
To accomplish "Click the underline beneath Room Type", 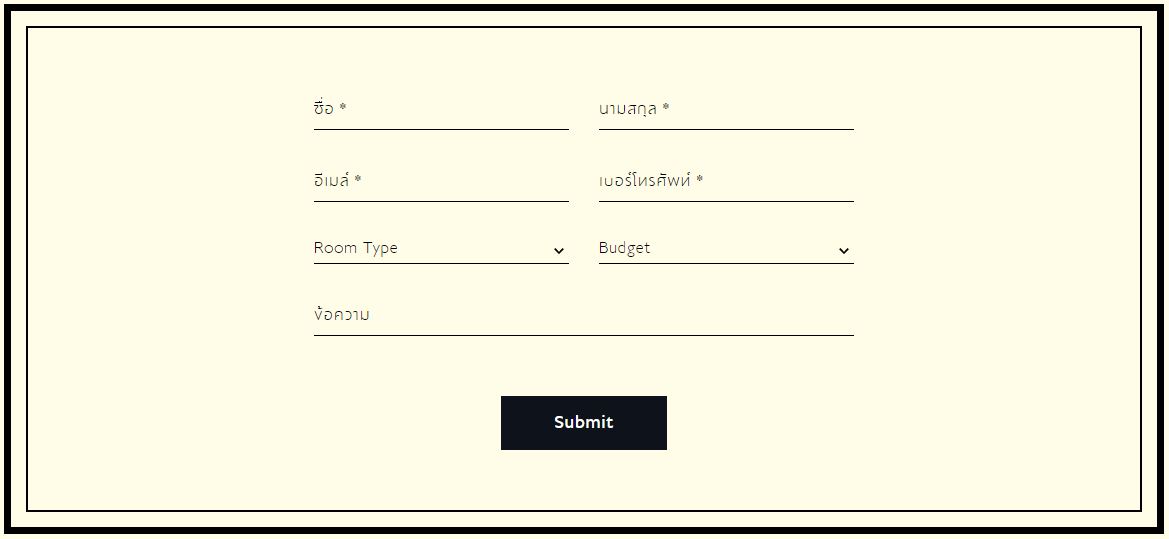I will (441, 263).
